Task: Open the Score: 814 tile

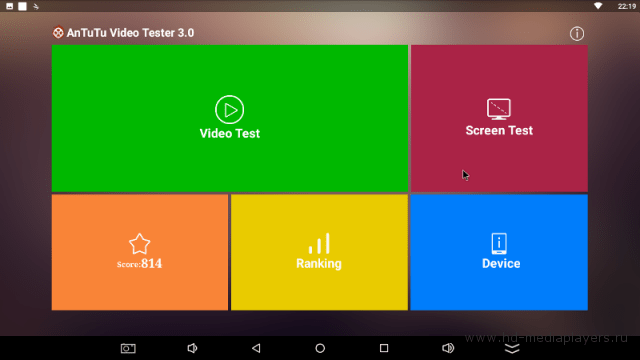Action: (140, 252)
